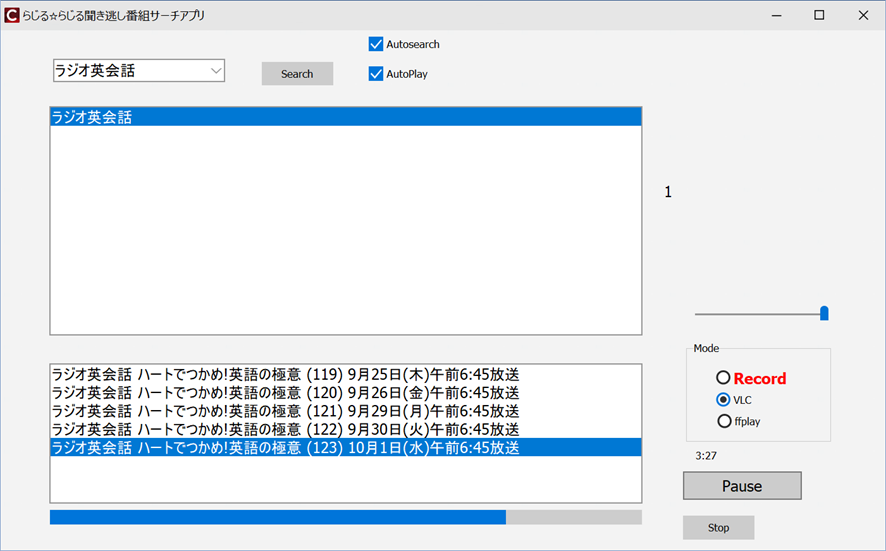Select the Record mode radio button

(723, 378)
